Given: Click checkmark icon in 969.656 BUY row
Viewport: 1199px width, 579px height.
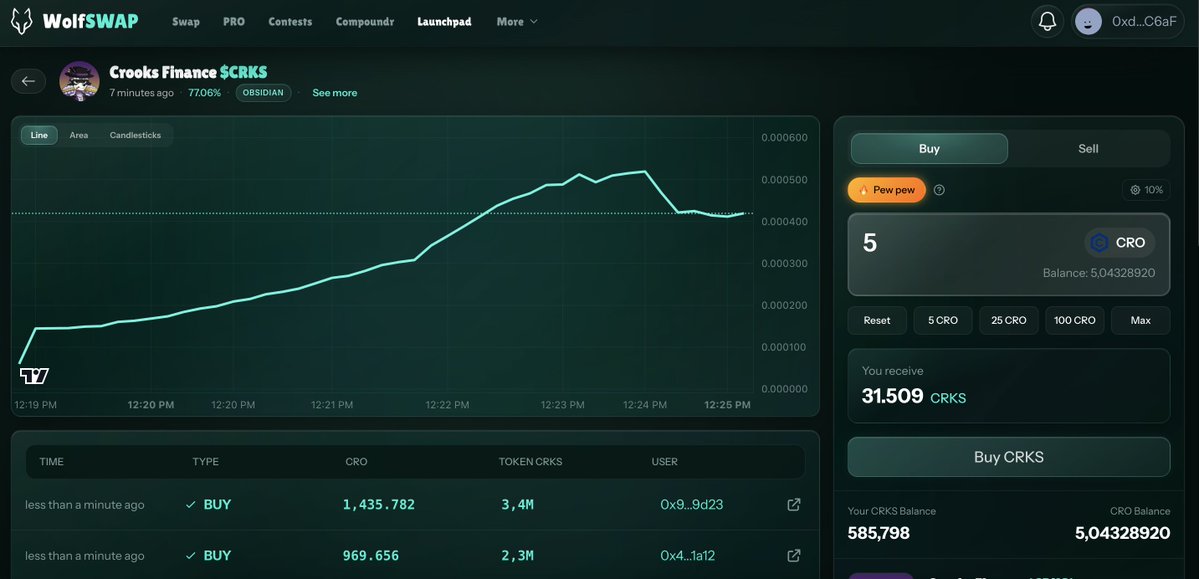Looking at the screenshot, I should [x=190, y=555].
